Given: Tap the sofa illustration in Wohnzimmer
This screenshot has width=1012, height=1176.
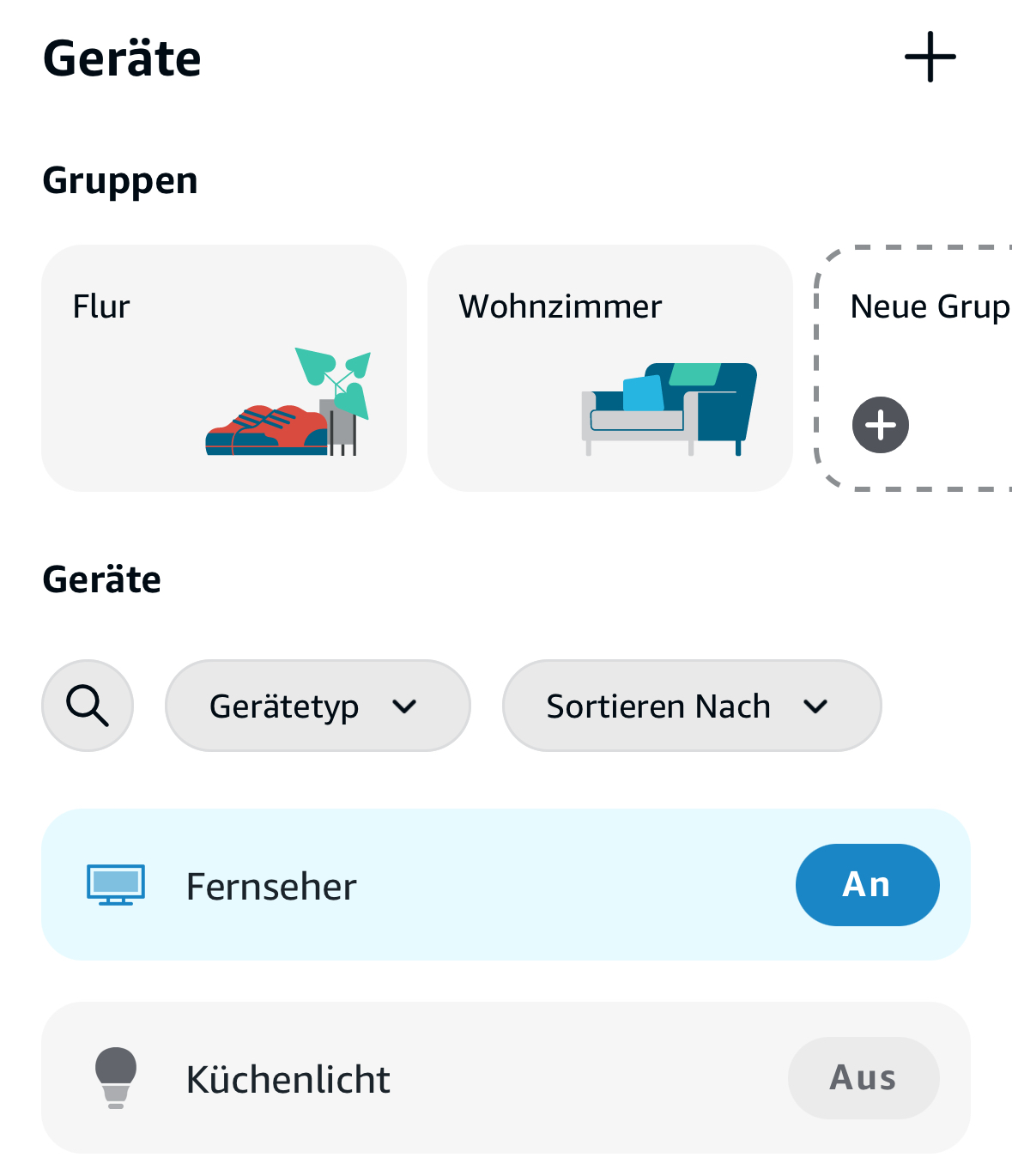Looking at the screenshot, I should [x=669, y=408].
